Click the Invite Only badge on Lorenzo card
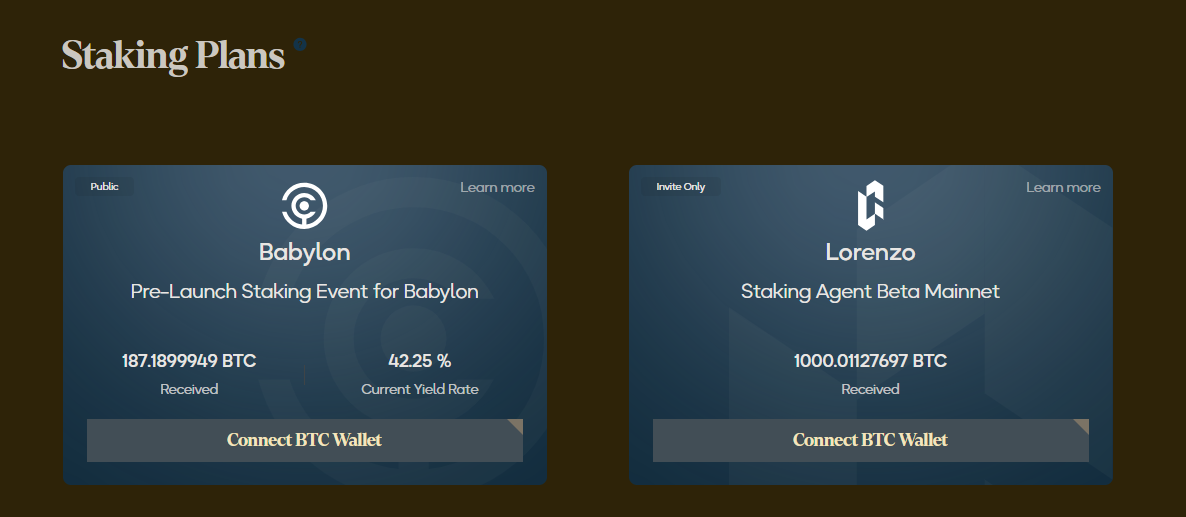Screen dimensions: 1186x517 [681, 187]
